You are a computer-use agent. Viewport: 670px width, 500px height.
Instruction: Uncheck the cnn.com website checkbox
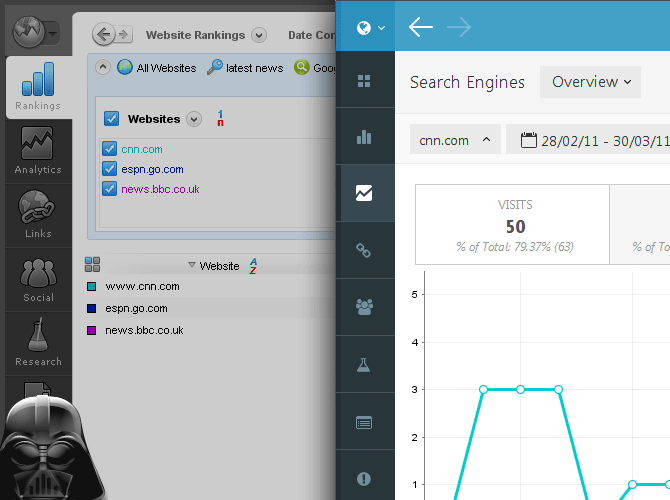tap(110, 149)
